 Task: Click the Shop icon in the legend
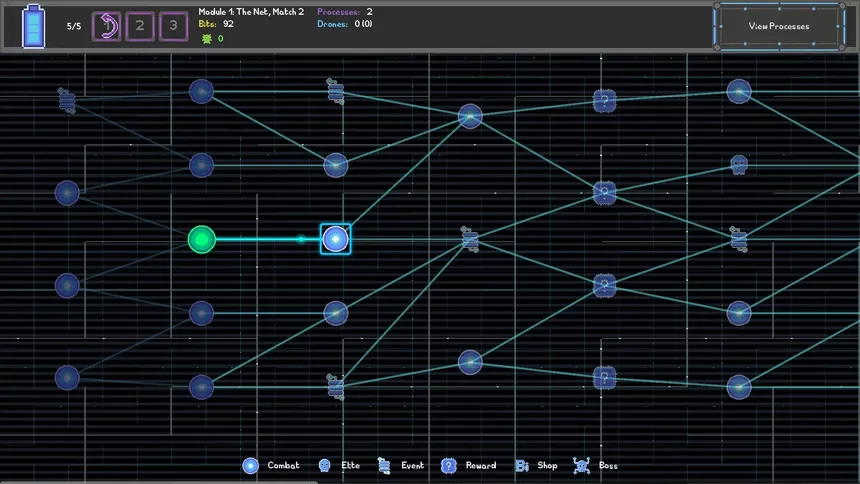coord(522,466)
